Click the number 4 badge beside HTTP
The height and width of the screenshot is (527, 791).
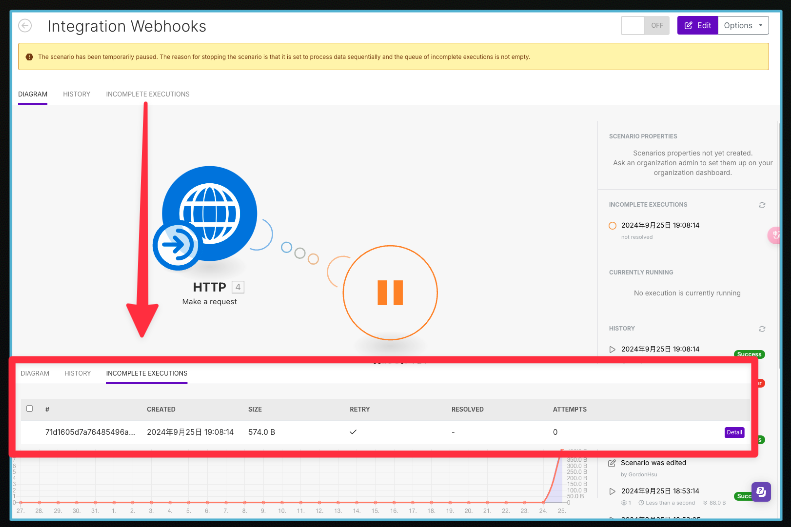[238, 287]
